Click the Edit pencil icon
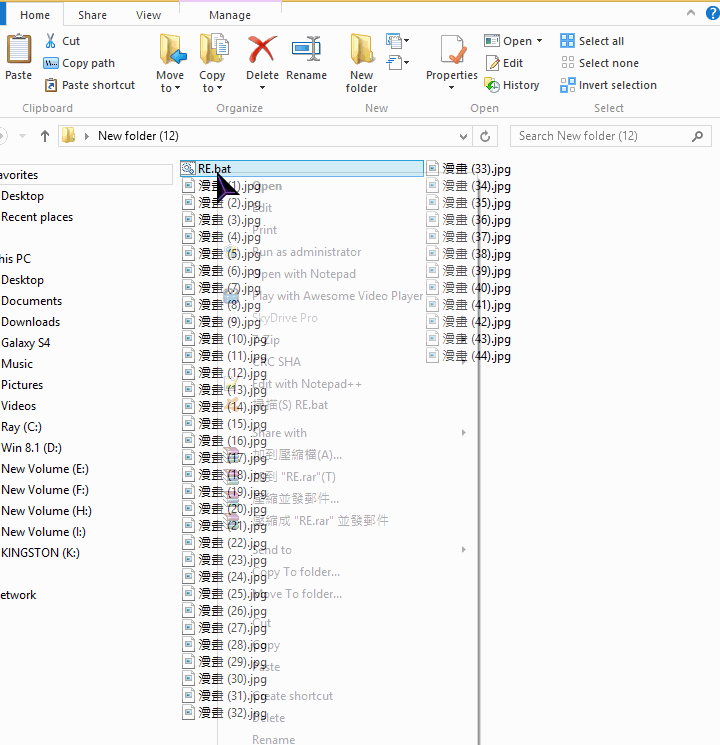 [492, 63]
